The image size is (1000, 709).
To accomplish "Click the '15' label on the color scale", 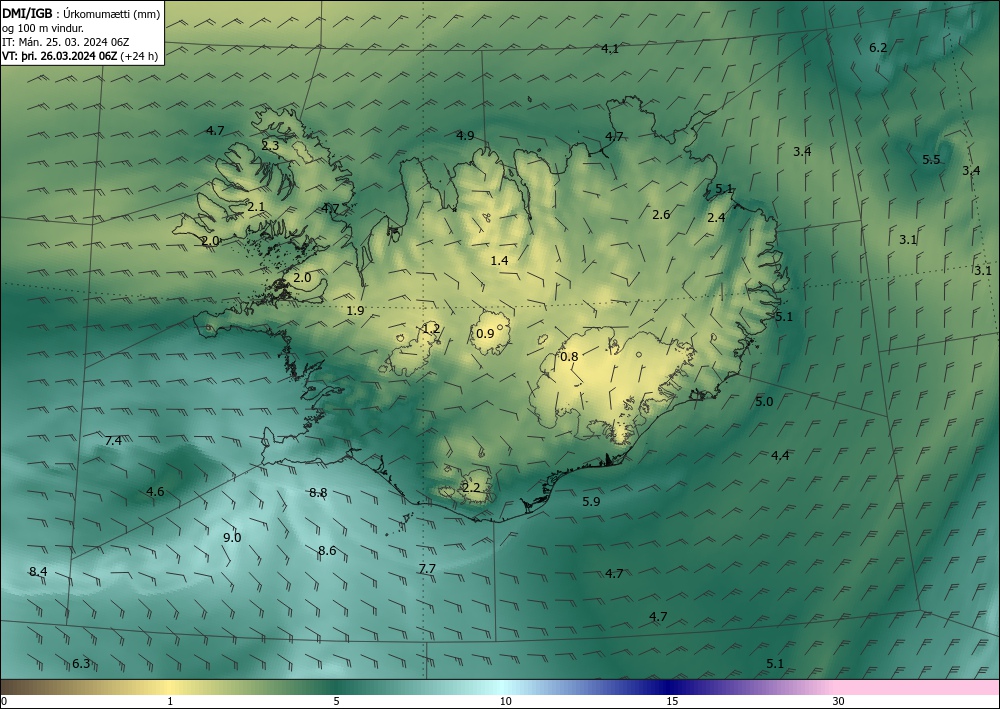I will coord(672,701).
